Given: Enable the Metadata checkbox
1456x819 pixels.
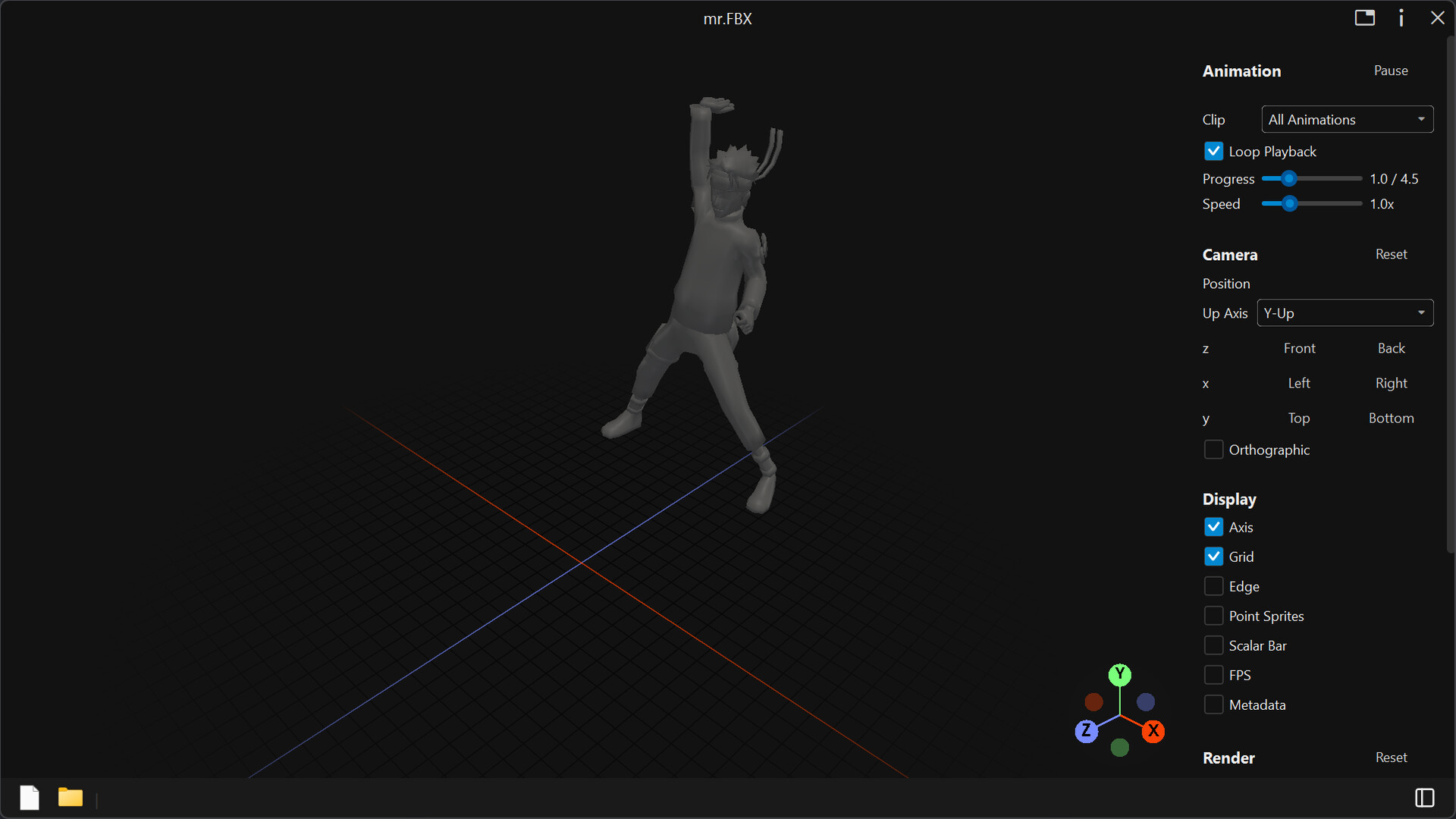Looking at the screenshot, I should pyautogui.click(x=1214, y=704).
